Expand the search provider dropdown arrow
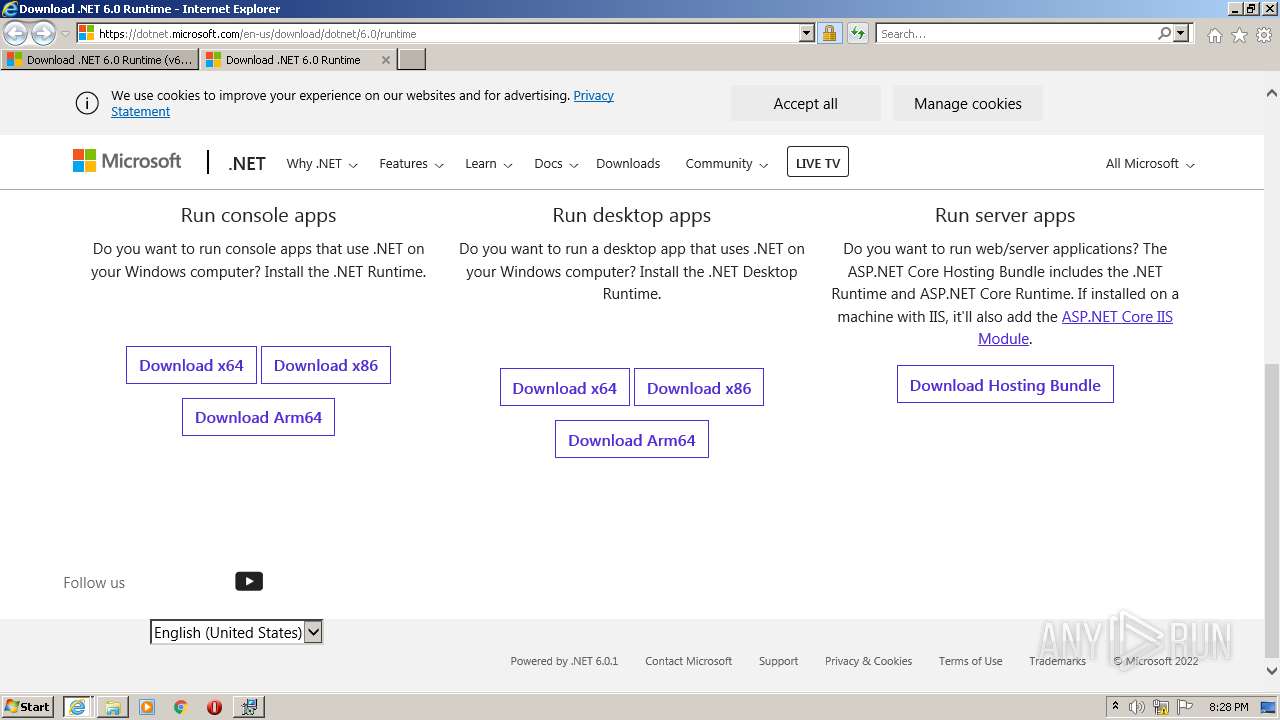Screen dimensions: 1280x720 1181,33
